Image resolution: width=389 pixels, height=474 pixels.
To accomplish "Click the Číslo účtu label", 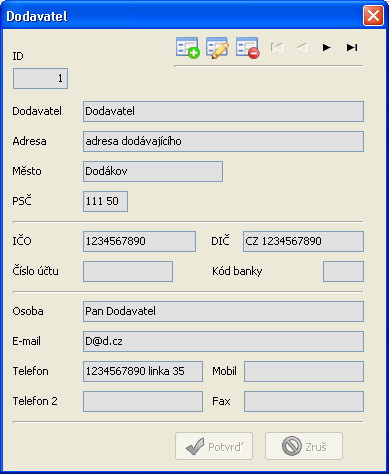I will coord(35,271).
